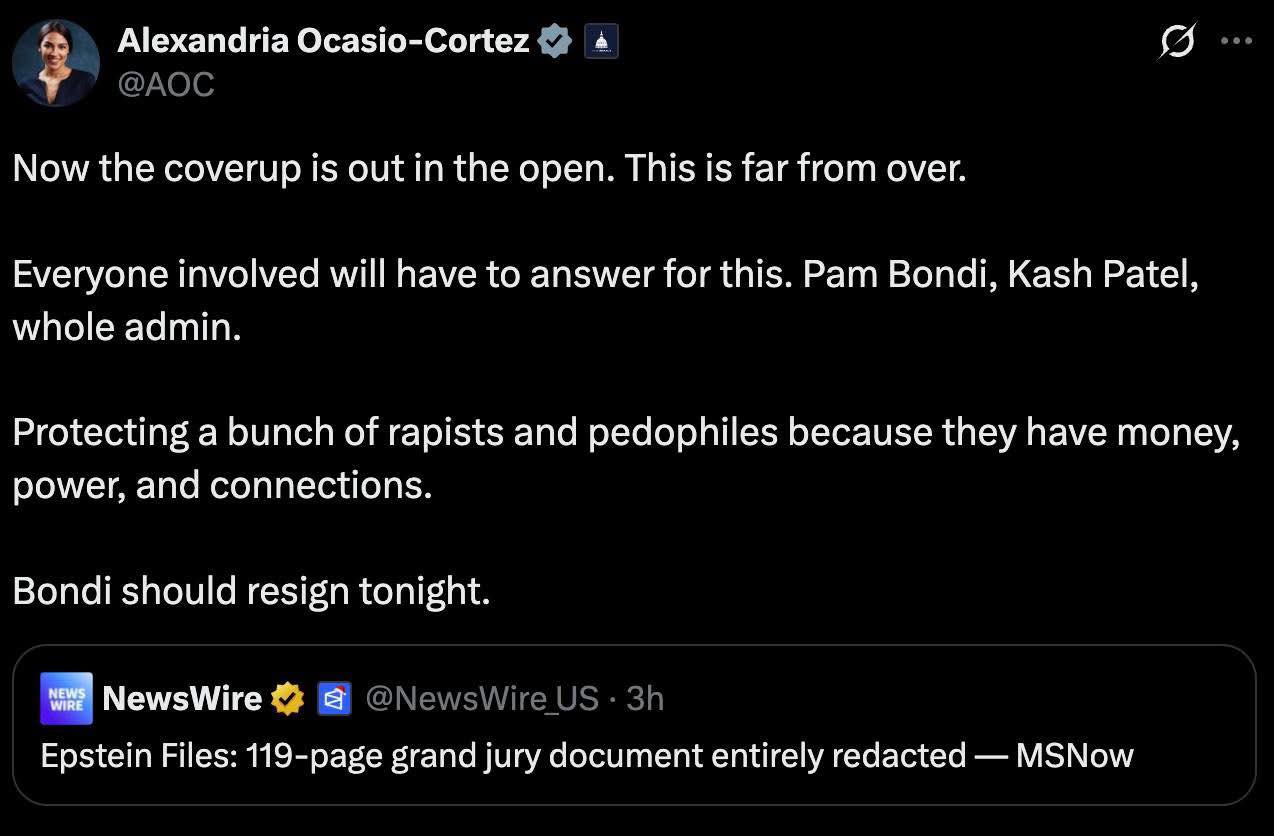The height and width of the screenshot is (836, 1274).
Task: Click the word "MSNow" in quoted post
Action: click(1074, 755)
